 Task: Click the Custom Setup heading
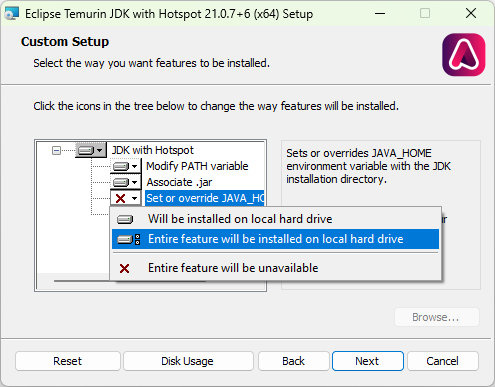pyautogui.click(x=65, y=42)
